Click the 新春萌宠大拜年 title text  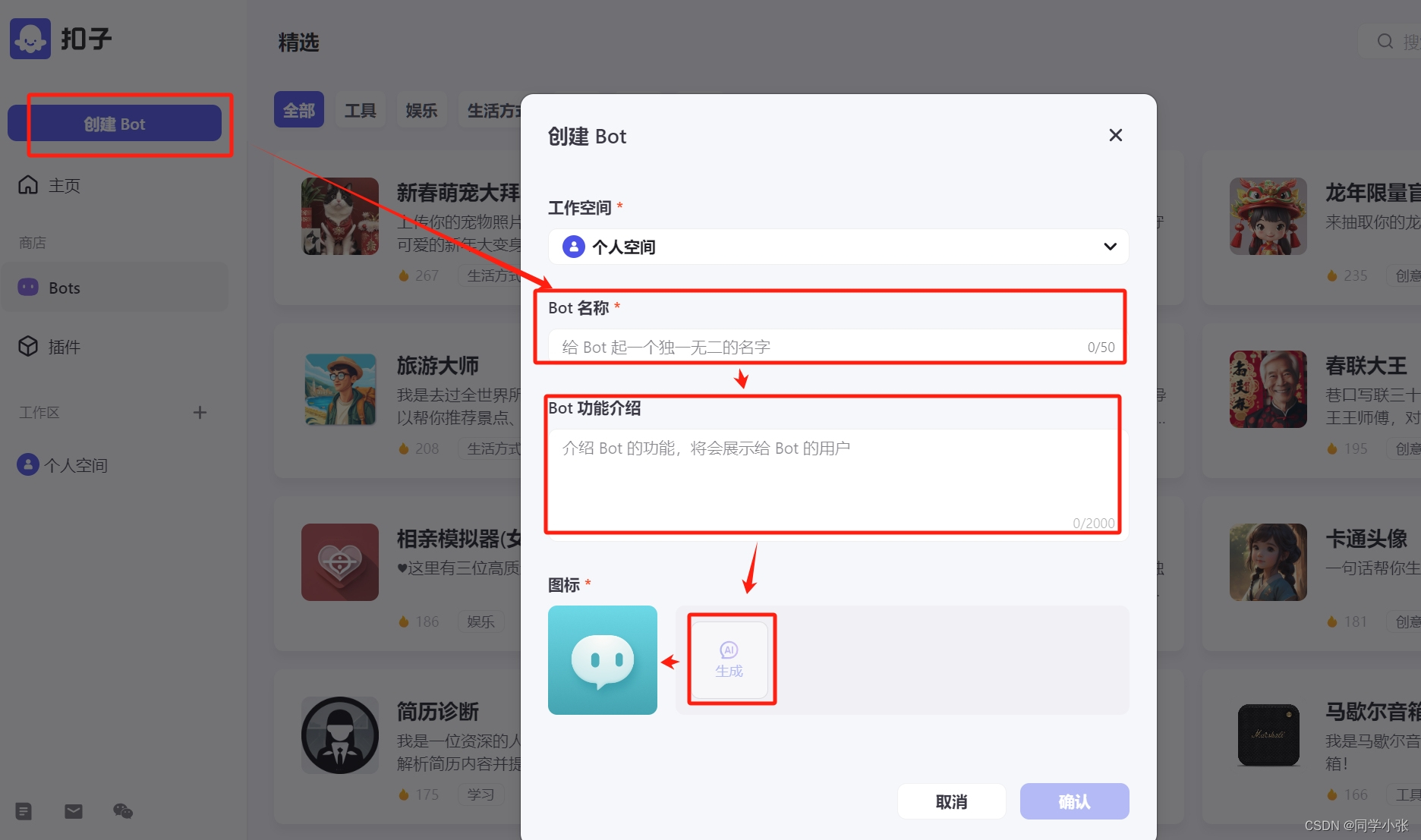(459, 193)
